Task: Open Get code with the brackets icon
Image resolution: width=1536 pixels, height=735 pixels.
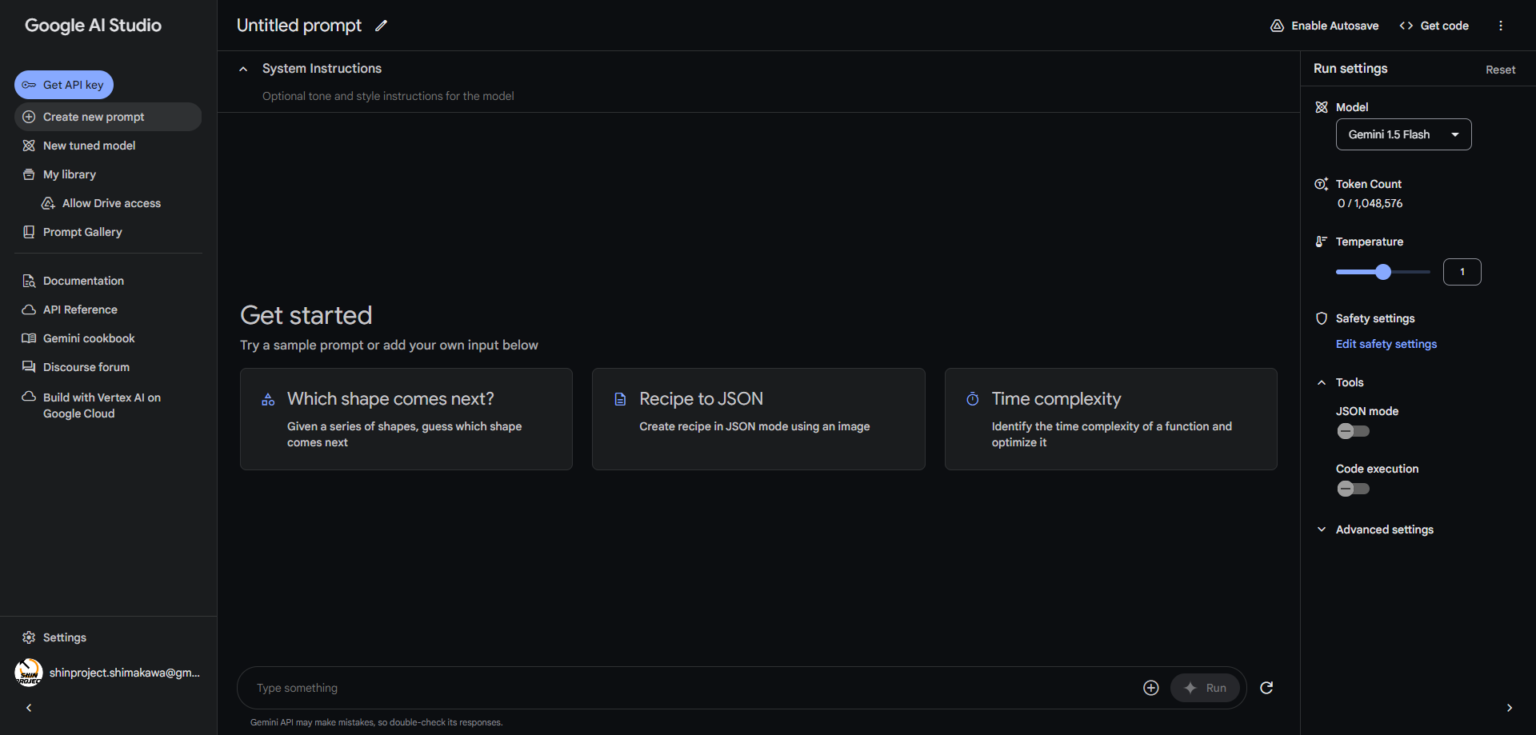Action: tap(1406, 26)
